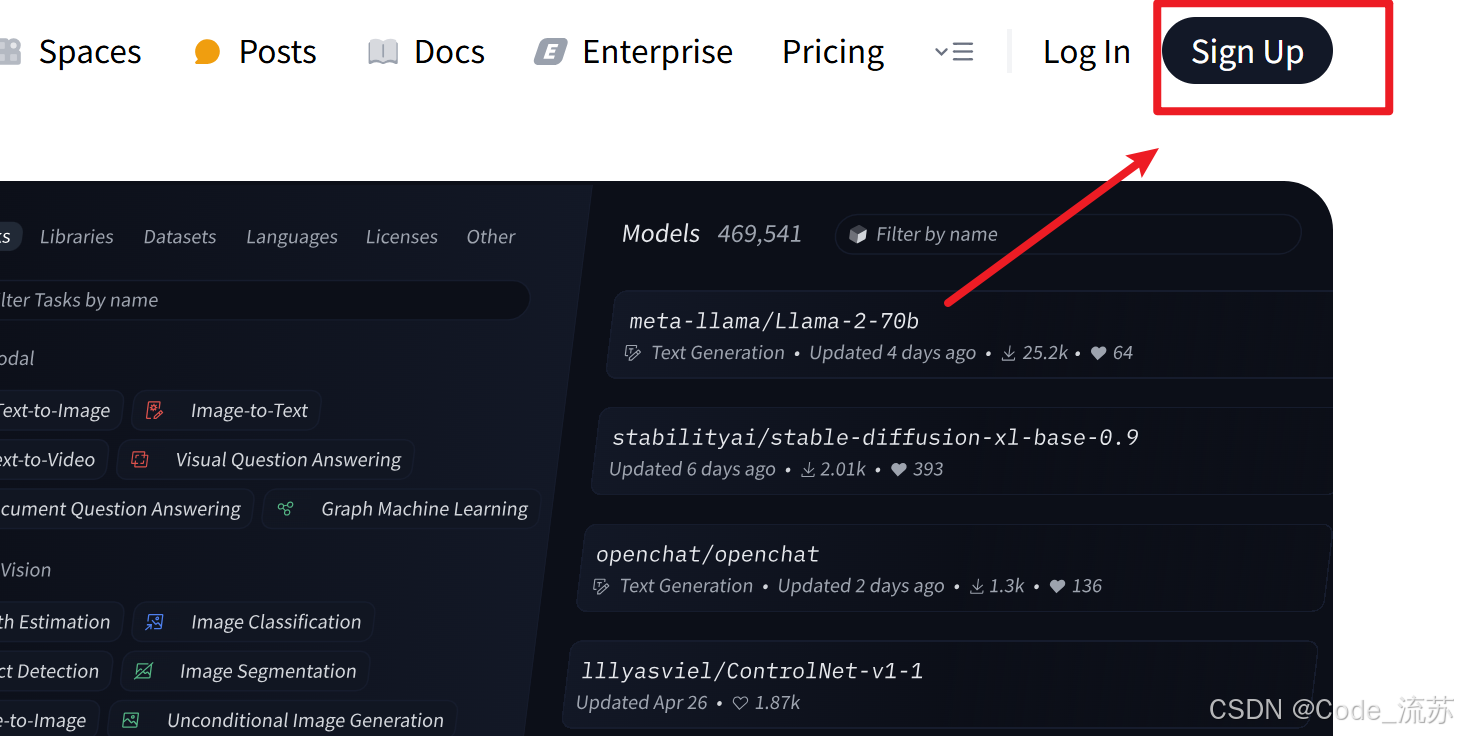1458x736 pixels.
Task: Select Graph Machine Learning task tag
Action: (401, 509)
